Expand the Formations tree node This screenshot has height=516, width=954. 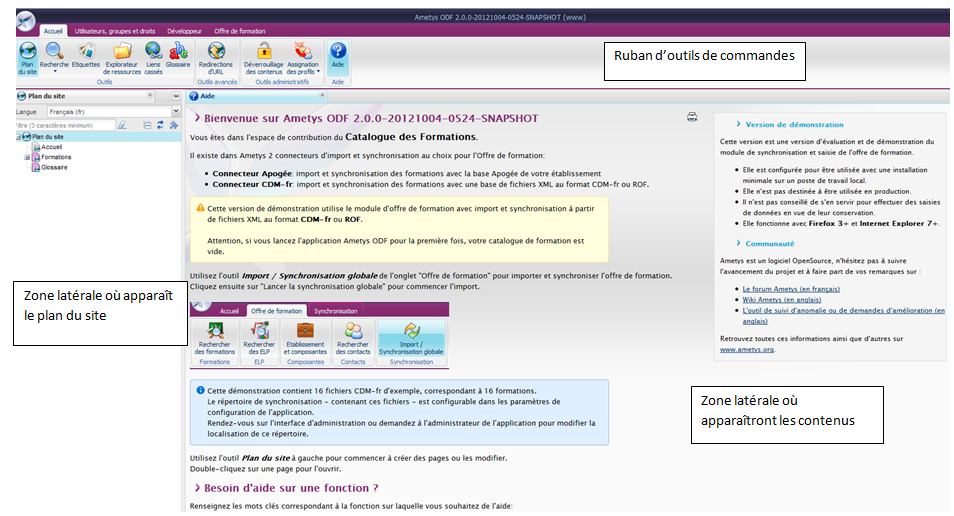[28, 157]
